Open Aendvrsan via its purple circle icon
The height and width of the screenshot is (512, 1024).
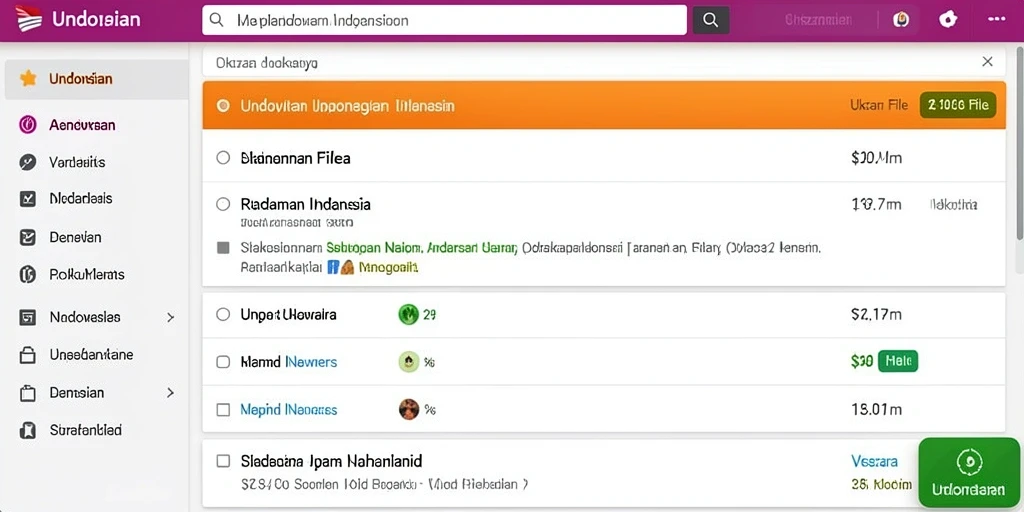[27, 125]
